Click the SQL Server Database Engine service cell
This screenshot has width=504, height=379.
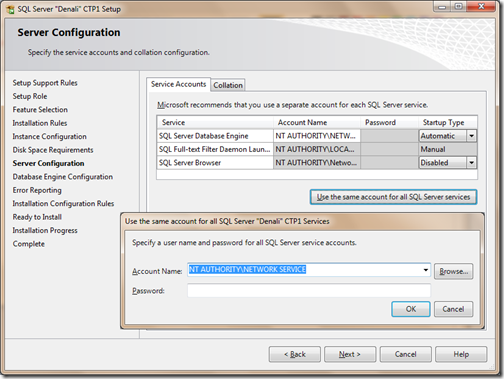point(215,136)
